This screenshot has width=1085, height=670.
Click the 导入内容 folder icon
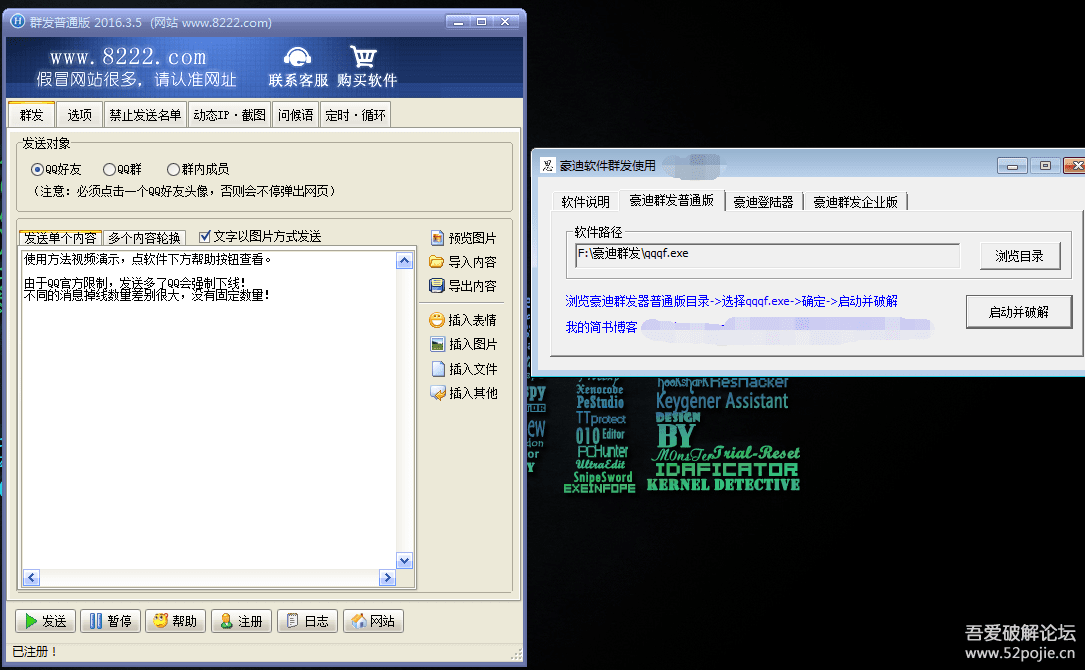437,262
